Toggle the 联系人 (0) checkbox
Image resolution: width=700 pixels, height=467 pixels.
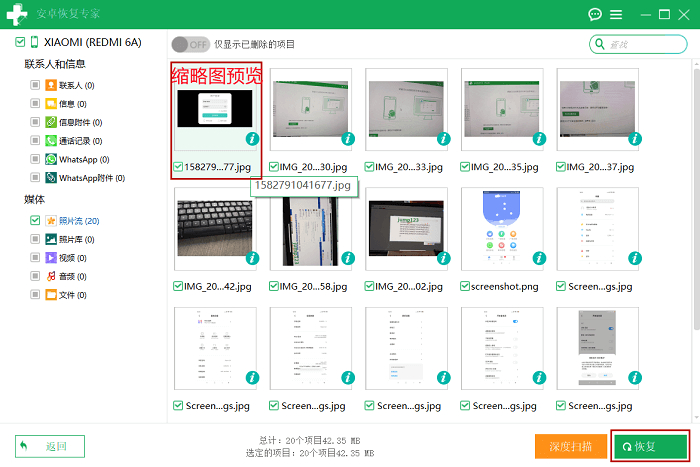tap(35, 85)
